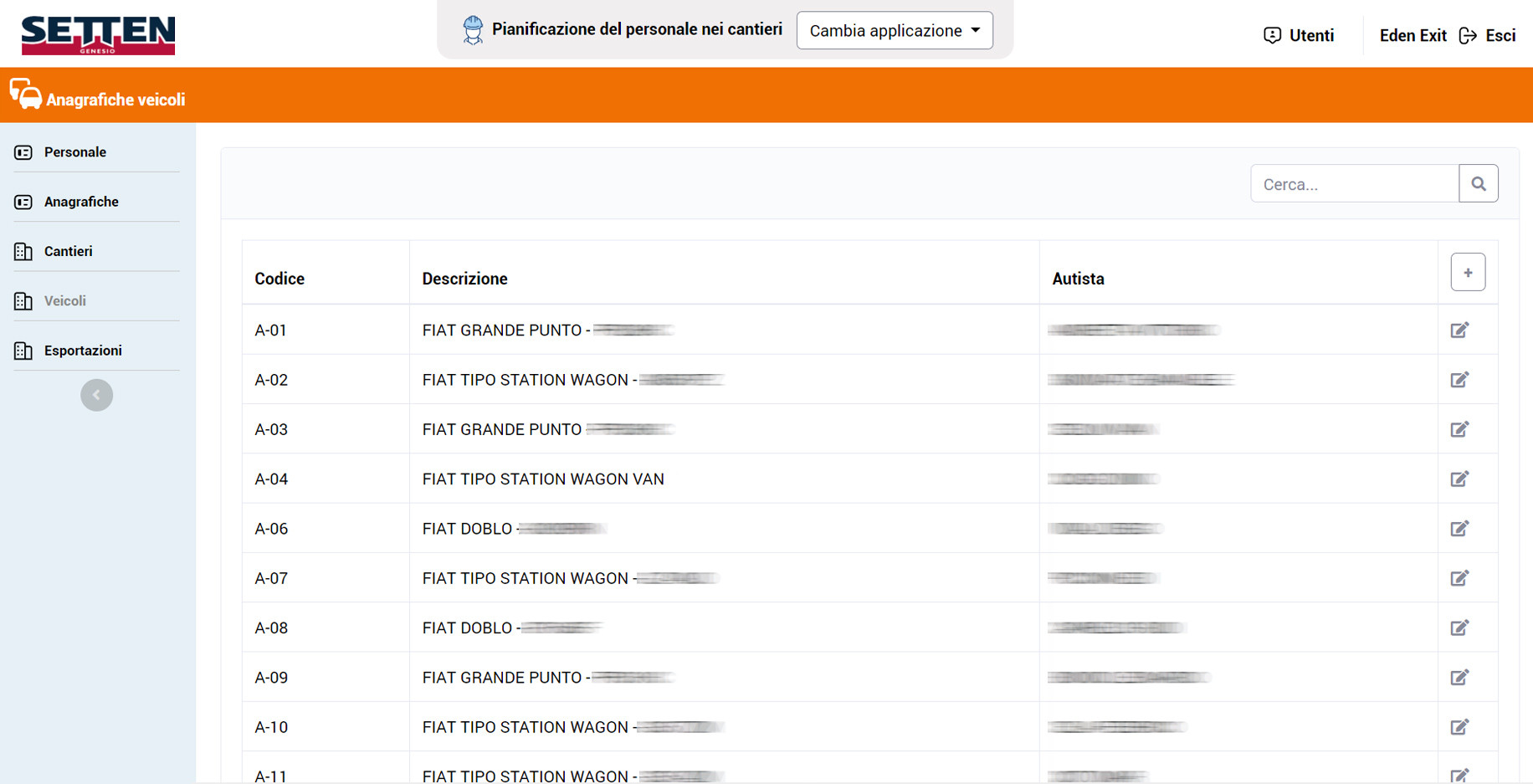Edit the A-04 FIAT TIPO STATION WAGON VAN row

tap(1459, 479)
